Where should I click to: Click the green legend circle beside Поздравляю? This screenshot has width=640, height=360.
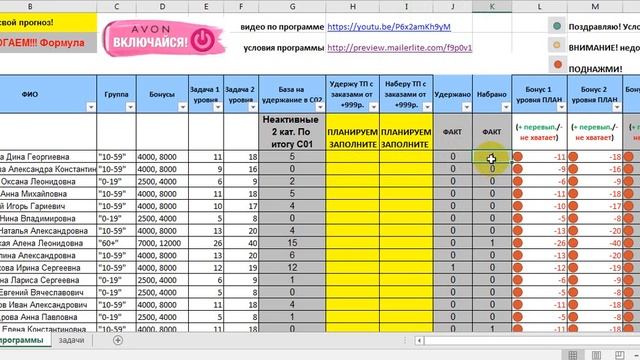pos(557,26)
